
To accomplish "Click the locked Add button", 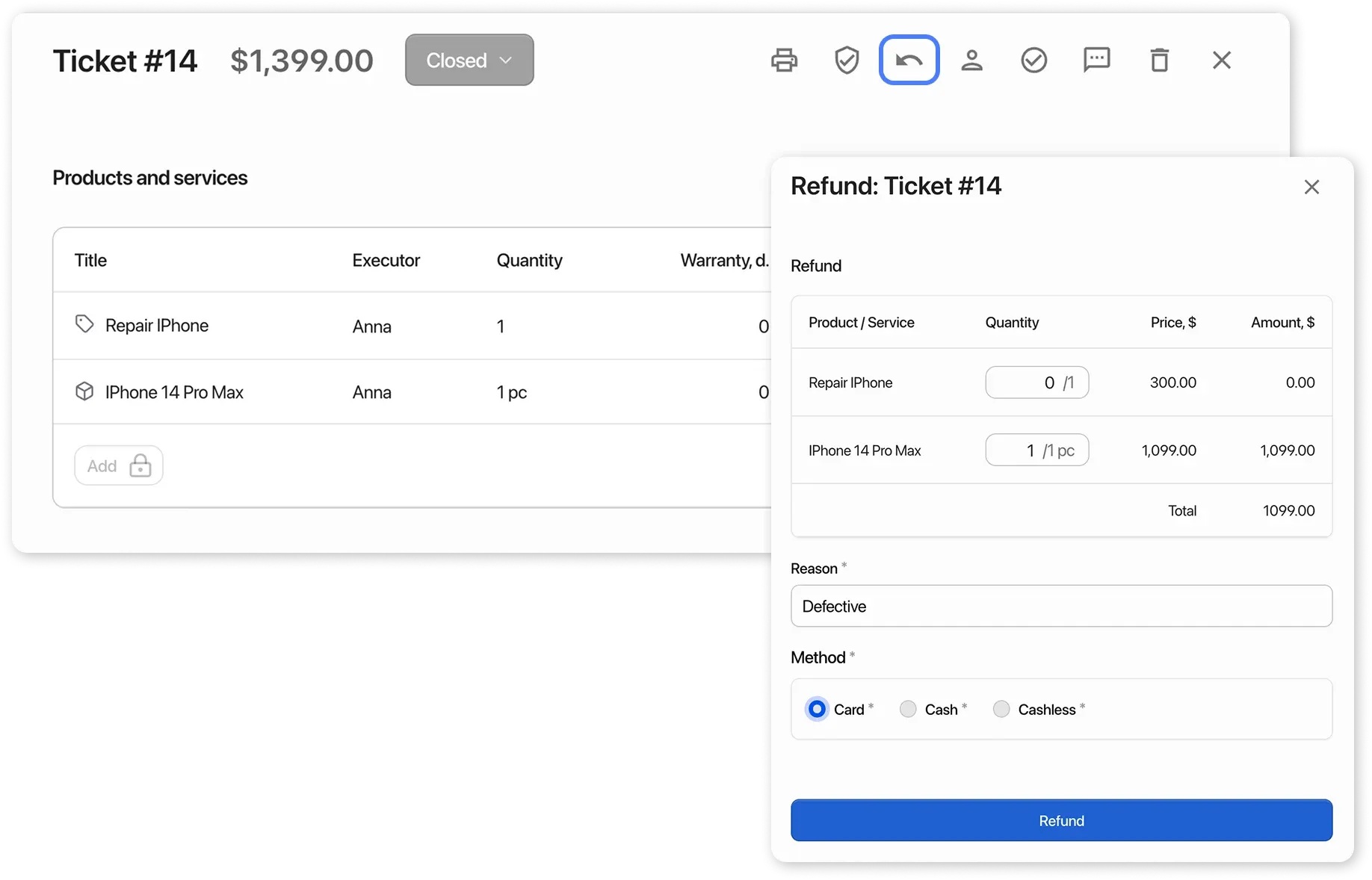I will tap(119, 466).
